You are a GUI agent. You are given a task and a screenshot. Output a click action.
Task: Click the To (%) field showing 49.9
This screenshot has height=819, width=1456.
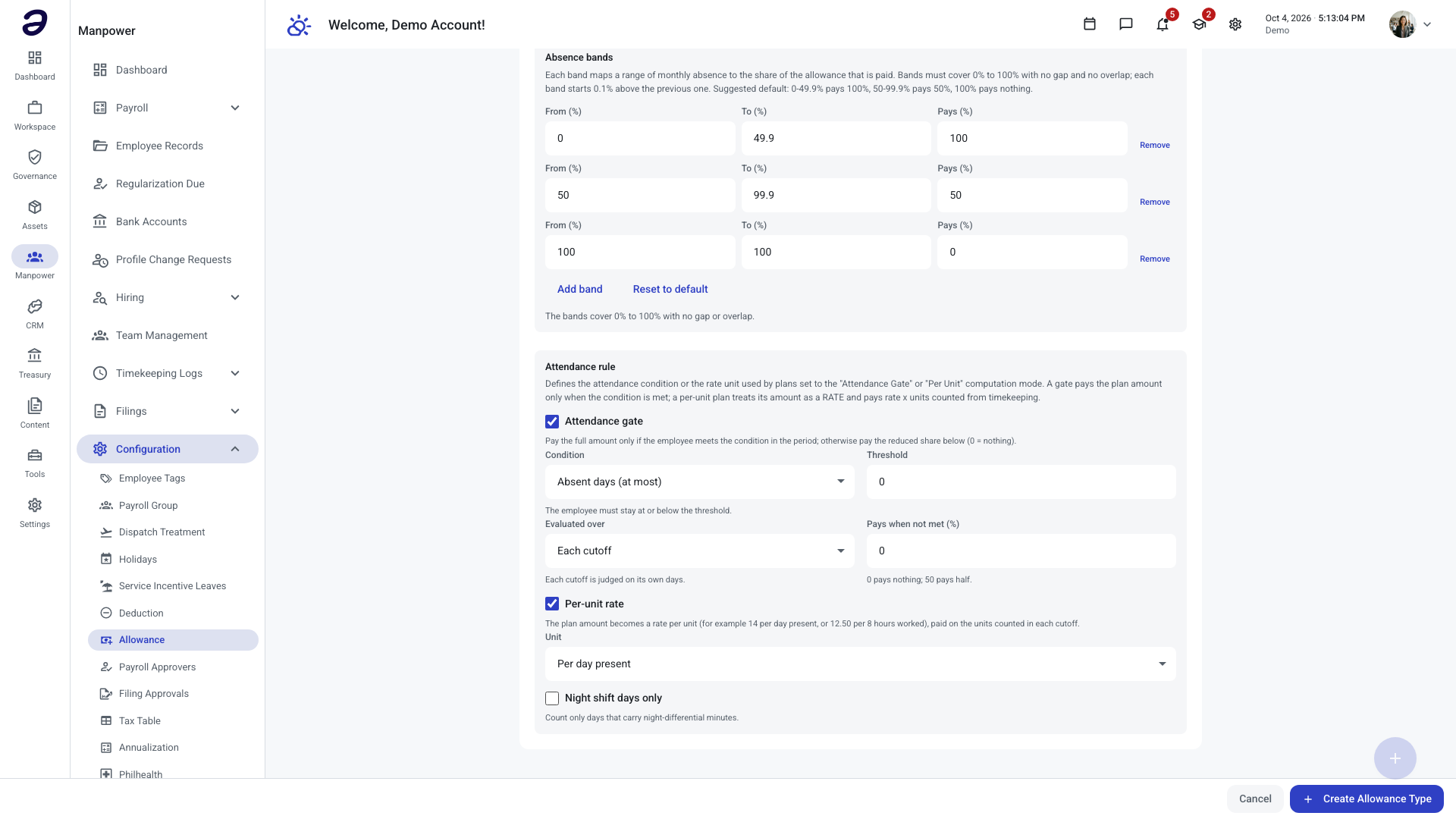(836, 138)
